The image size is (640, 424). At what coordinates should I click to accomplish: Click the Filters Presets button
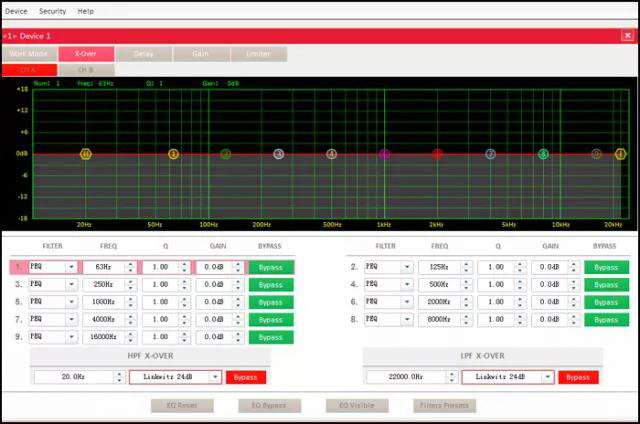coord(445,406)
